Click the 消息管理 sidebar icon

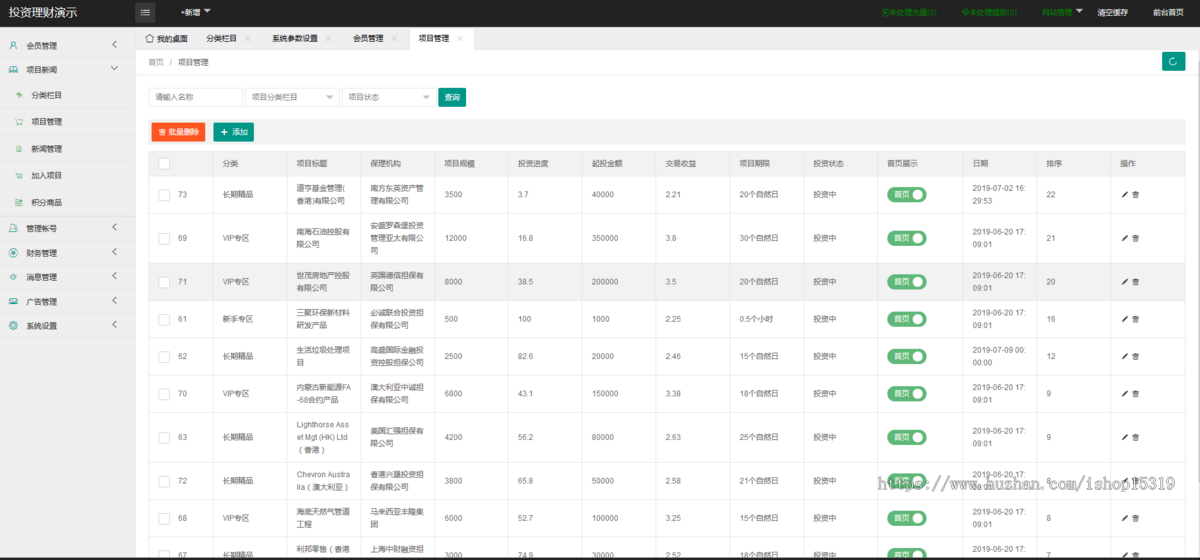13,277
